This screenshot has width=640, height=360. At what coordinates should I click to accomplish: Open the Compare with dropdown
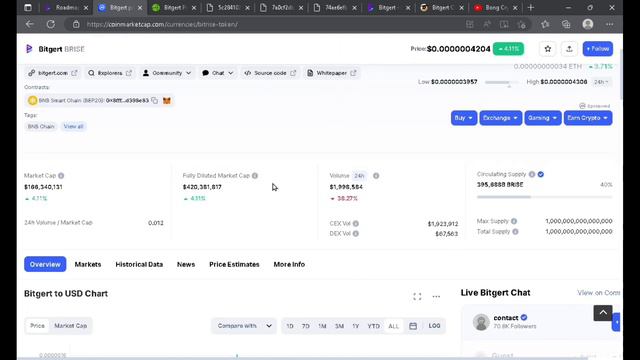click(x=244, y=326)
